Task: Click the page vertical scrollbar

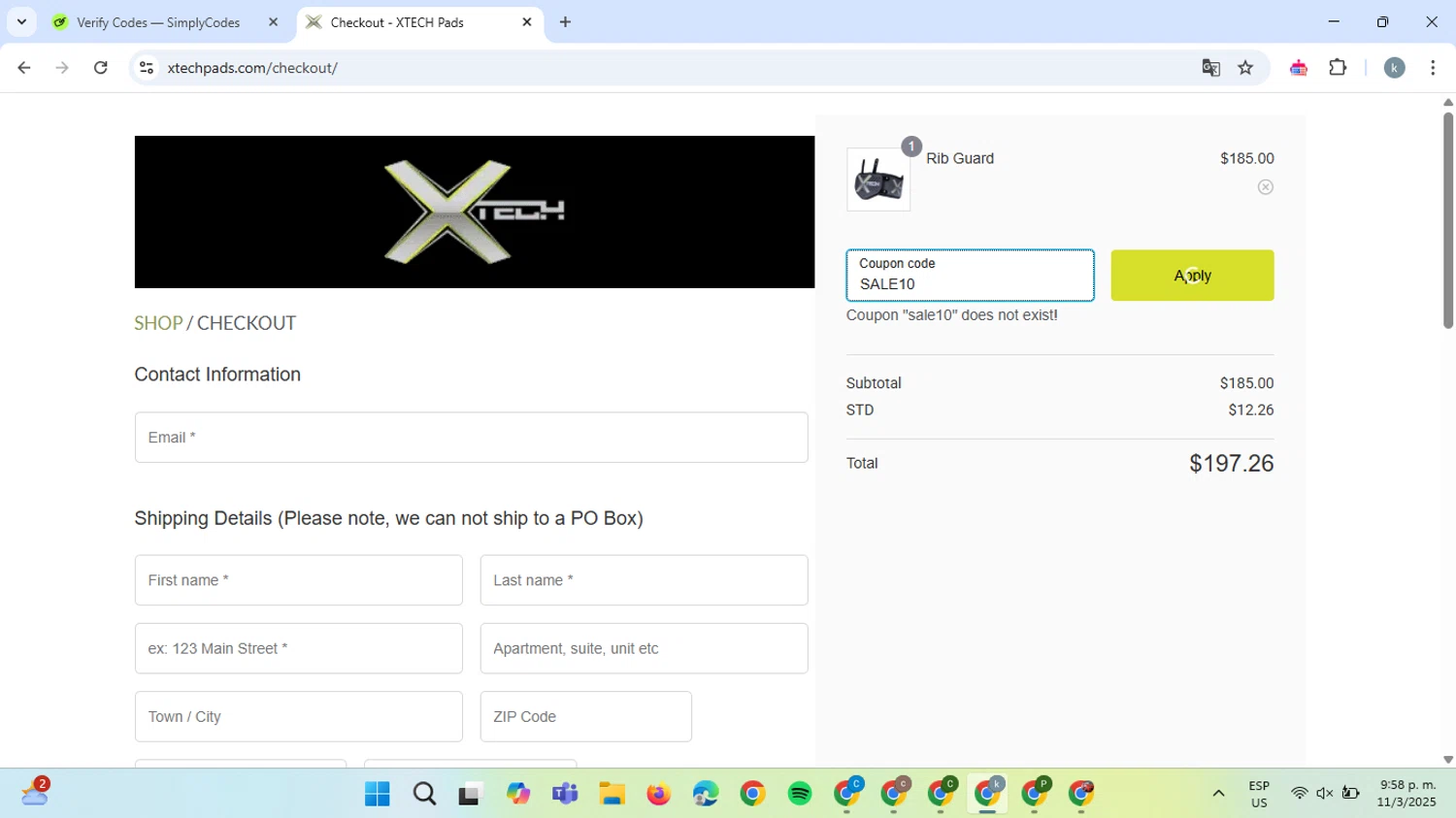Action: [x=1447, y=221]
